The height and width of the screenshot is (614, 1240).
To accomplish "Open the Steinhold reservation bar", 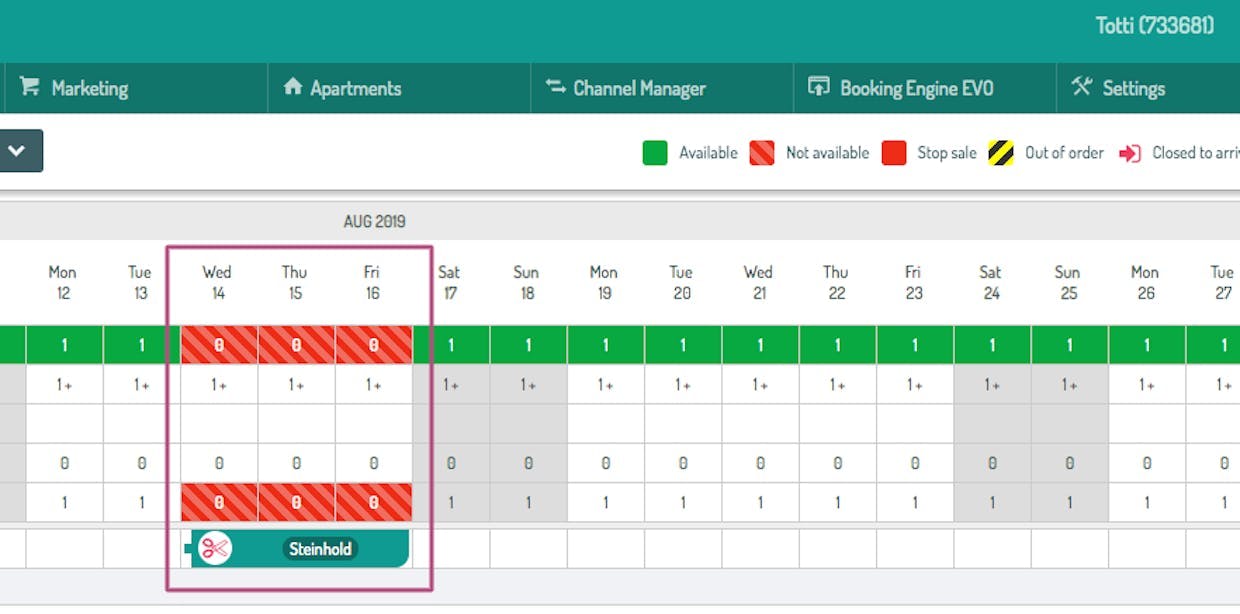I will tap(297, 548).
